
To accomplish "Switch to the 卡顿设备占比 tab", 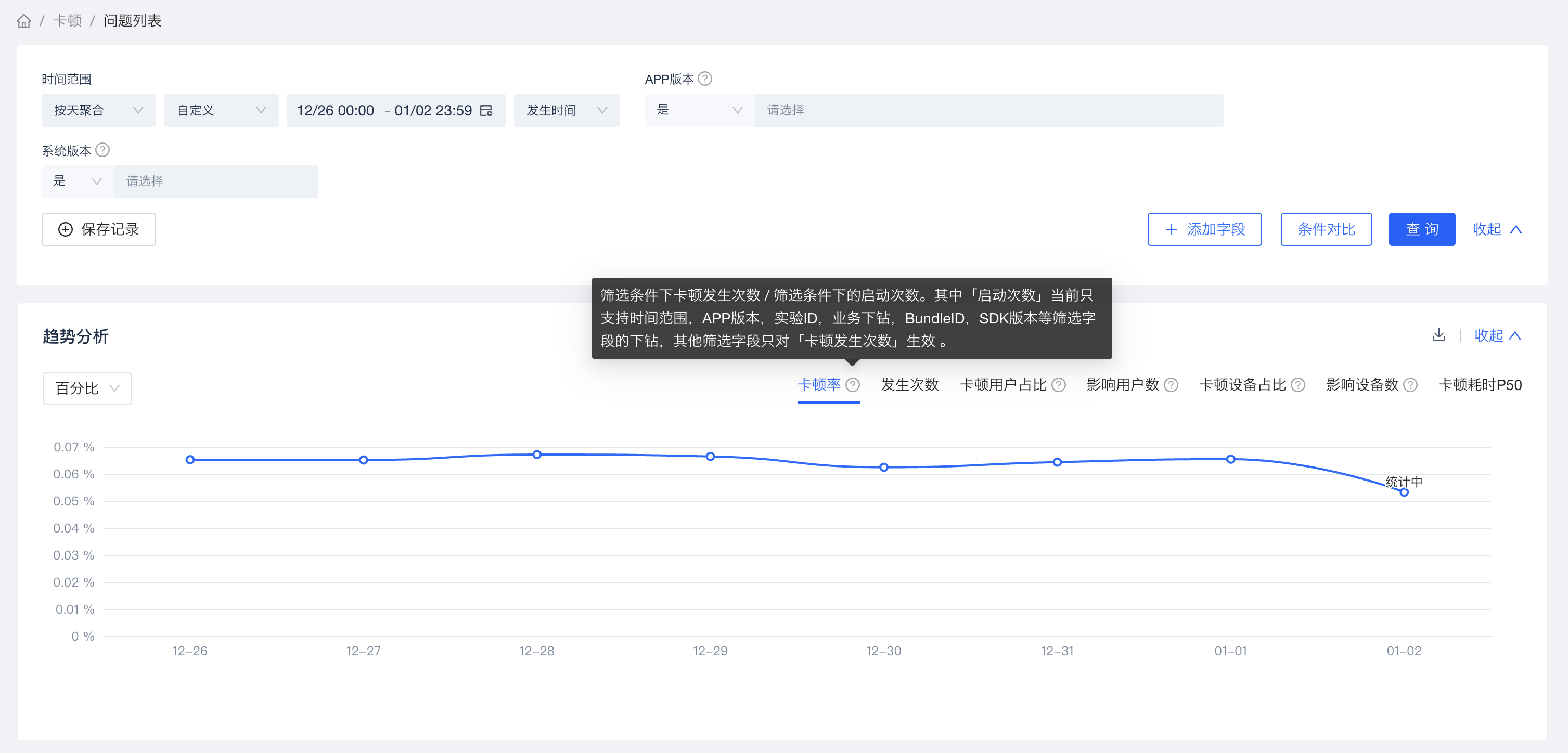I will click(1242, 385).
